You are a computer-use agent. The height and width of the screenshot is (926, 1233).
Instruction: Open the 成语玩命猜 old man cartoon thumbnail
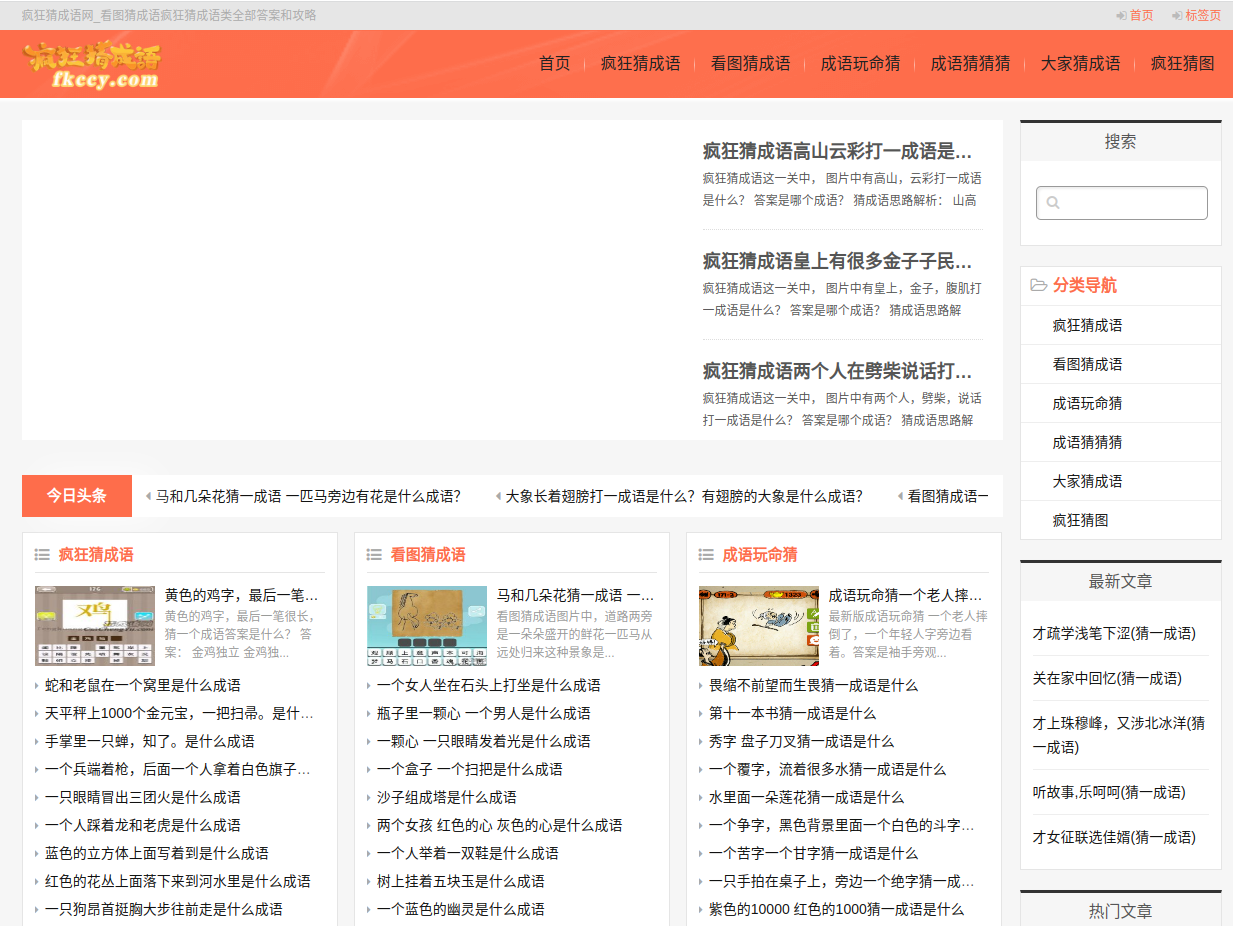point(759,626)
